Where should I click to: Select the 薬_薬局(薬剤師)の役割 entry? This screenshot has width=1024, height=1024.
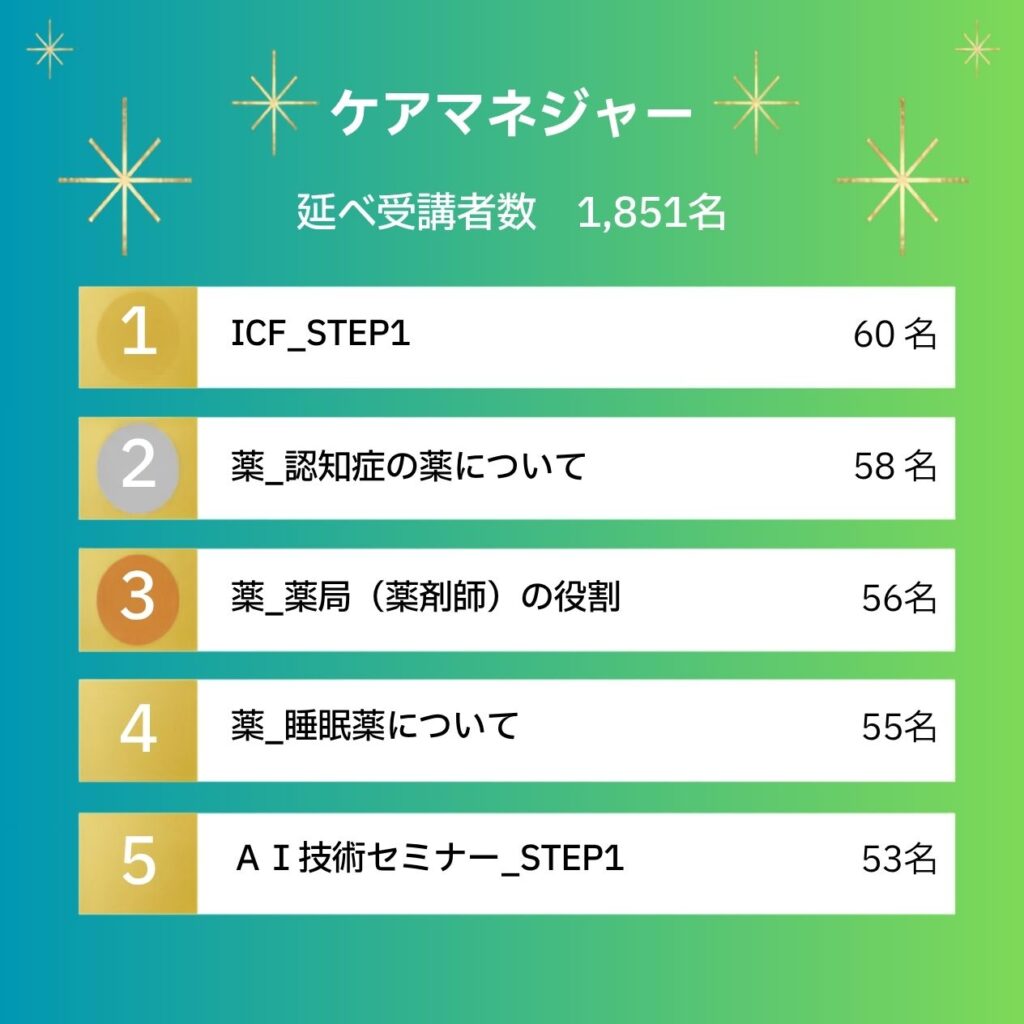click(x=425, y=597)
